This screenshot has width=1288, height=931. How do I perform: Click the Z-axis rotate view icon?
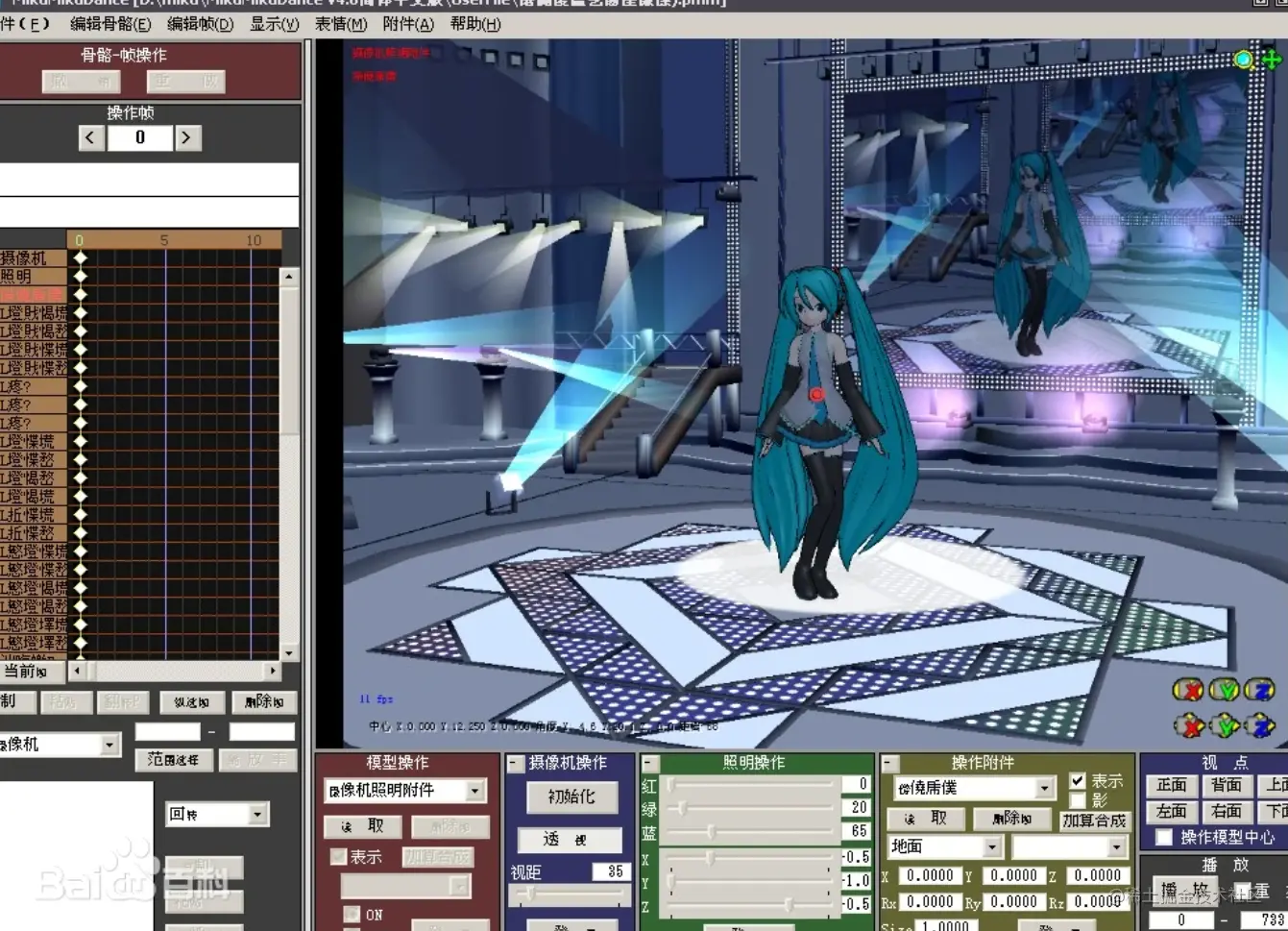(x=1259, y=689)
